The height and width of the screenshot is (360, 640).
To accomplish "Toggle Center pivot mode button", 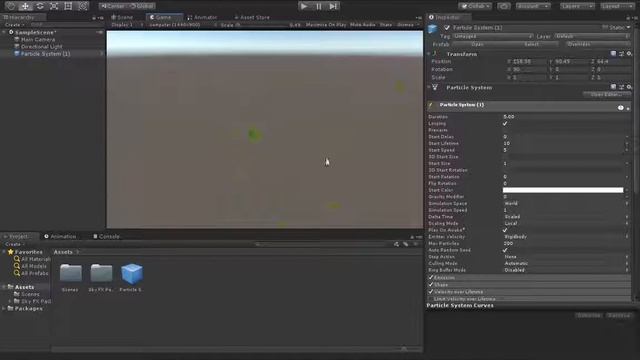I will [113, 6].
